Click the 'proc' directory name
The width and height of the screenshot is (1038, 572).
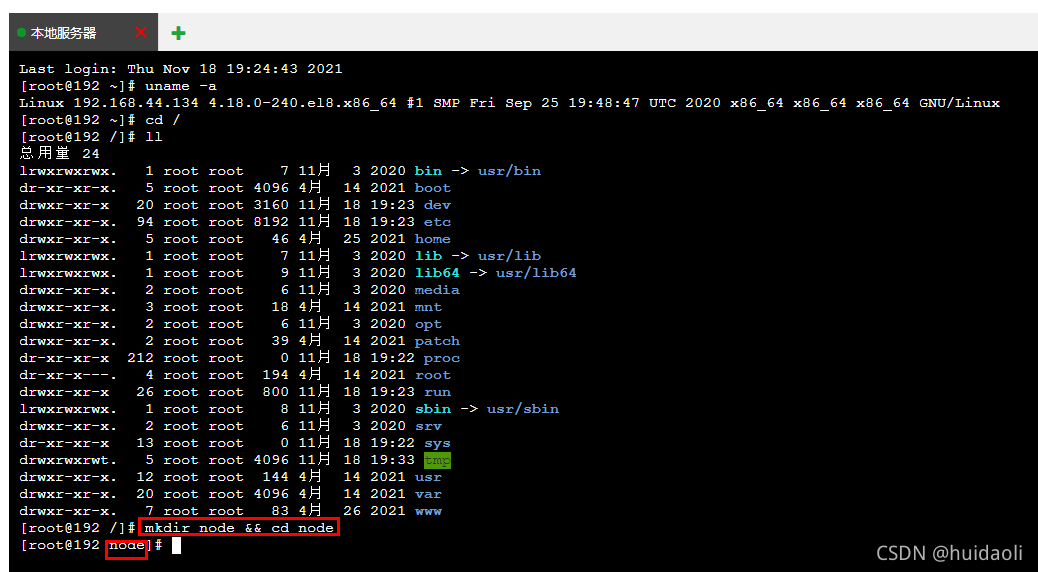click(442, 358)
